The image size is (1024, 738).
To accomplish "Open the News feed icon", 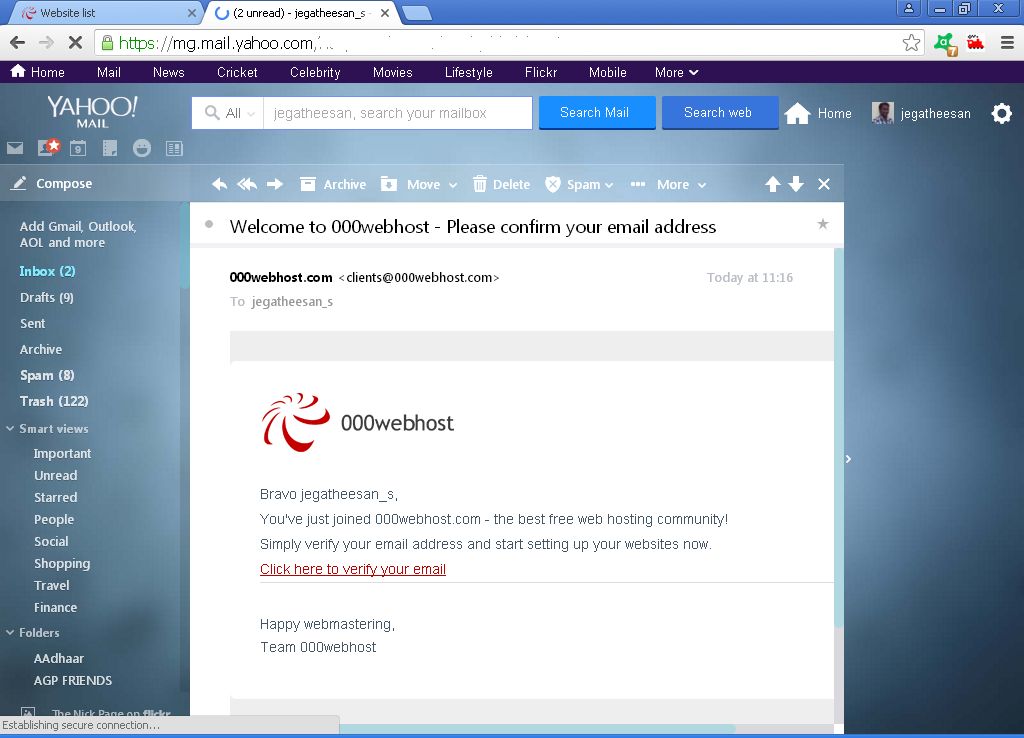I will pyautogui.click(x=174, y=148).
